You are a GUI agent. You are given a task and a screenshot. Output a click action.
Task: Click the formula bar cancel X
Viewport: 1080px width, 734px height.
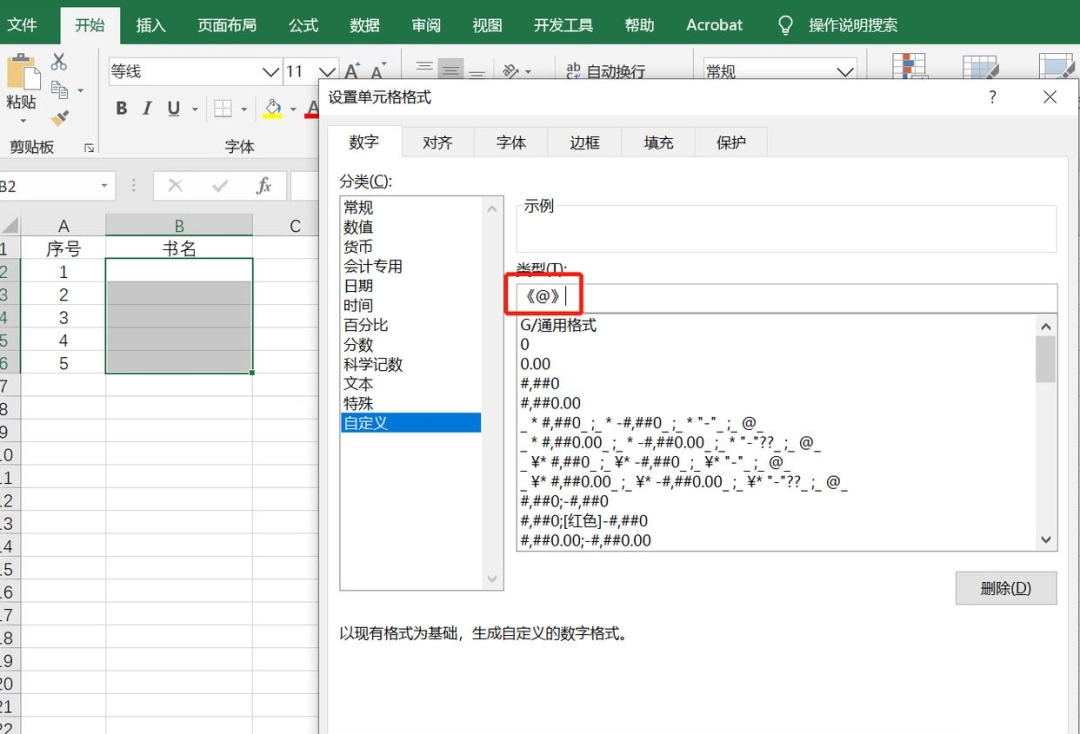176,185
